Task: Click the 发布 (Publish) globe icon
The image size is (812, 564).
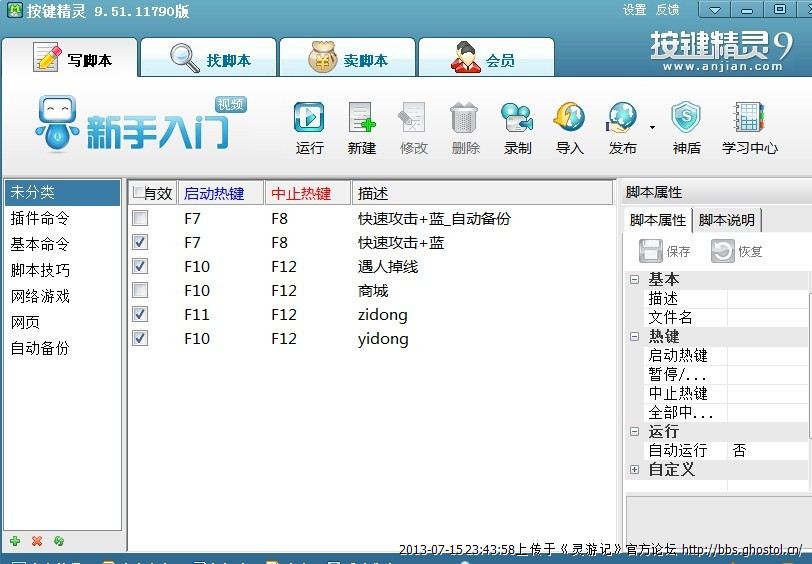Action: (621, 118)
